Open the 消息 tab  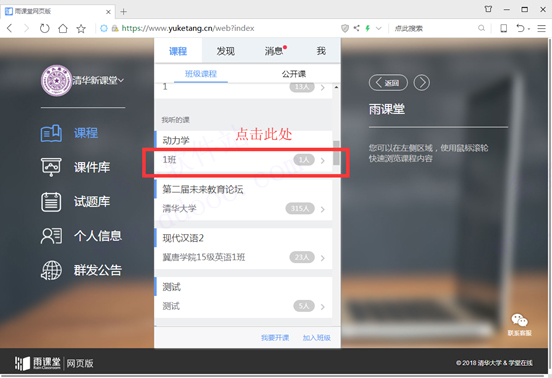274,51
